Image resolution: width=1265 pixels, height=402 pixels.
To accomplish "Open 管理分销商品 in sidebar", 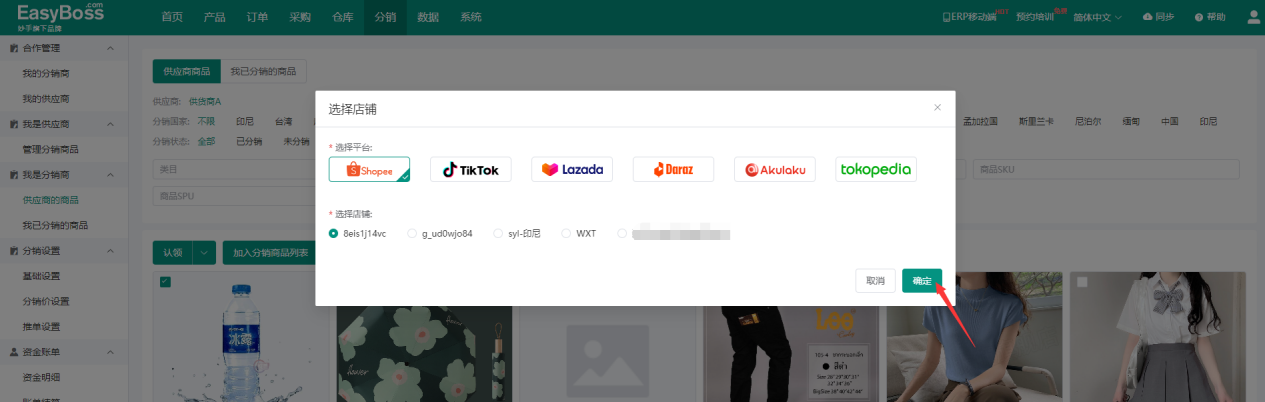I will 50,149.
